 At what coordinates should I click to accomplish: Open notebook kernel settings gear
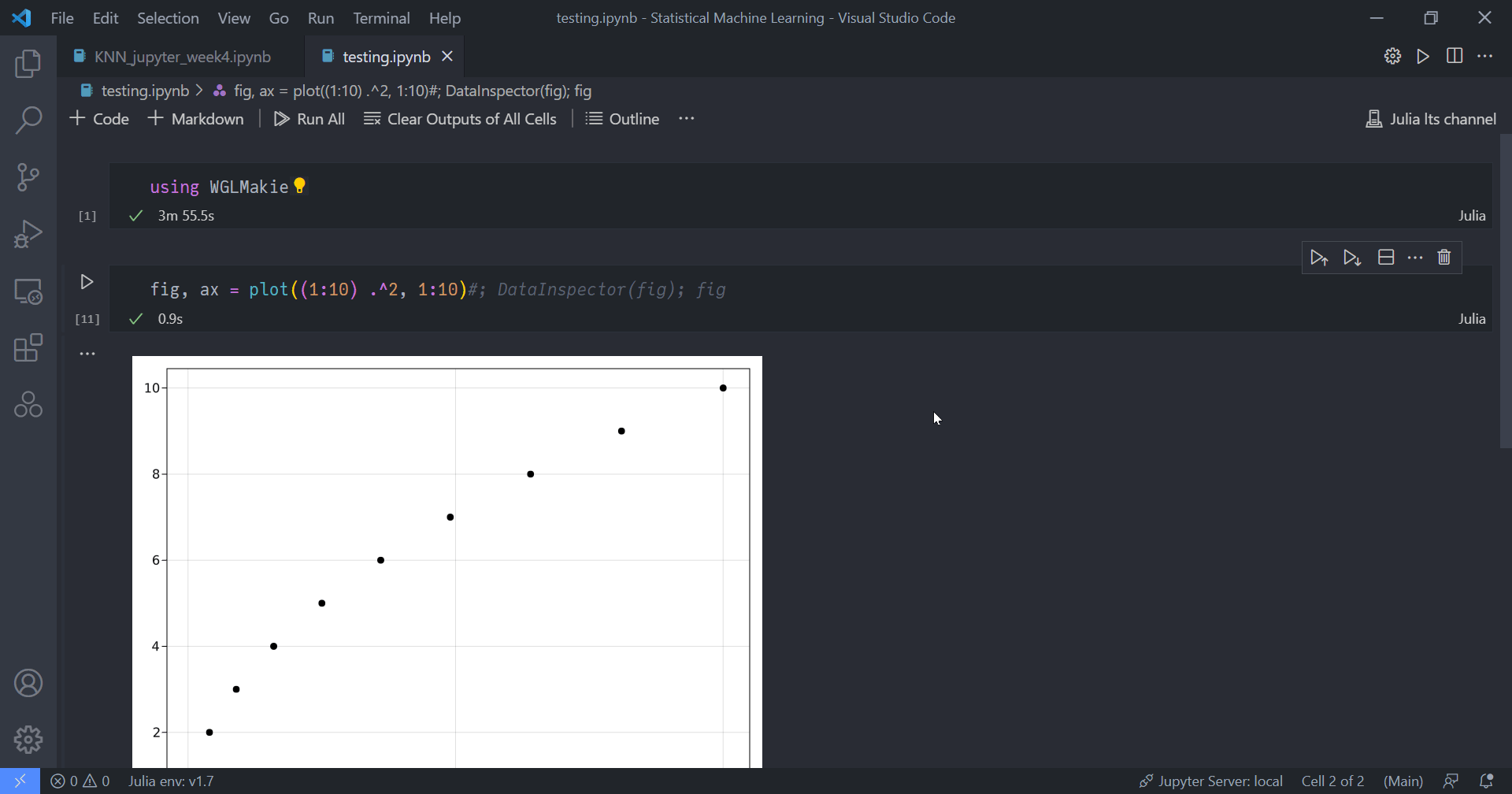point(1392,56)
